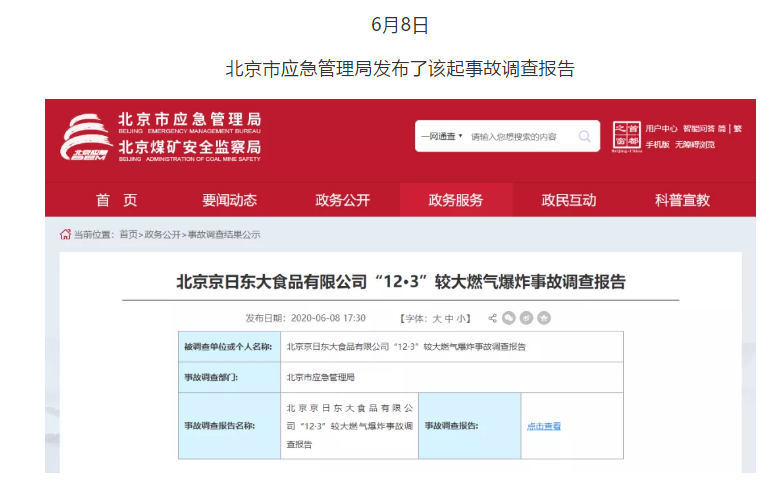Screen dimensions: 782x491
Task: Open the 无障碍浏览 accessibility link
Action: (694, 144)
